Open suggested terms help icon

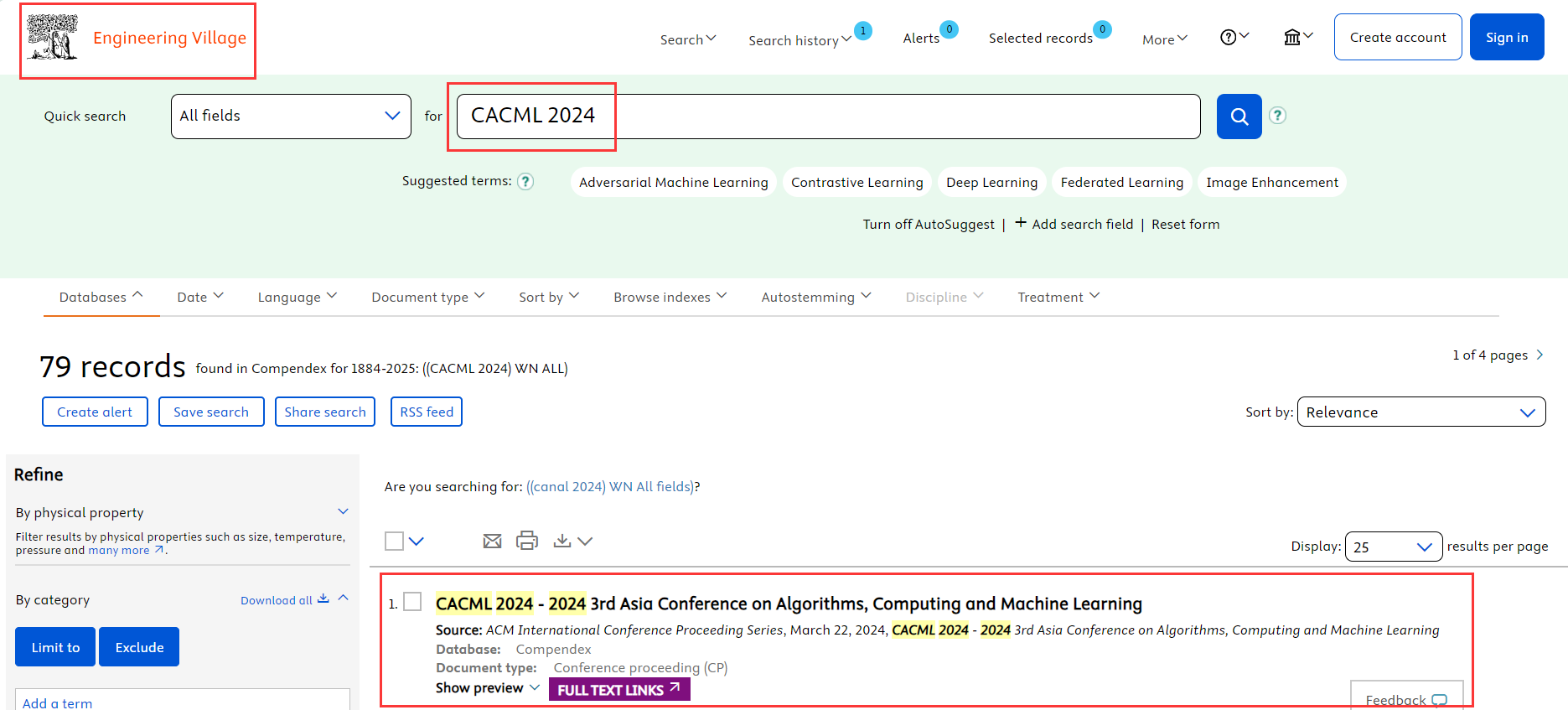tap(525, 181)
